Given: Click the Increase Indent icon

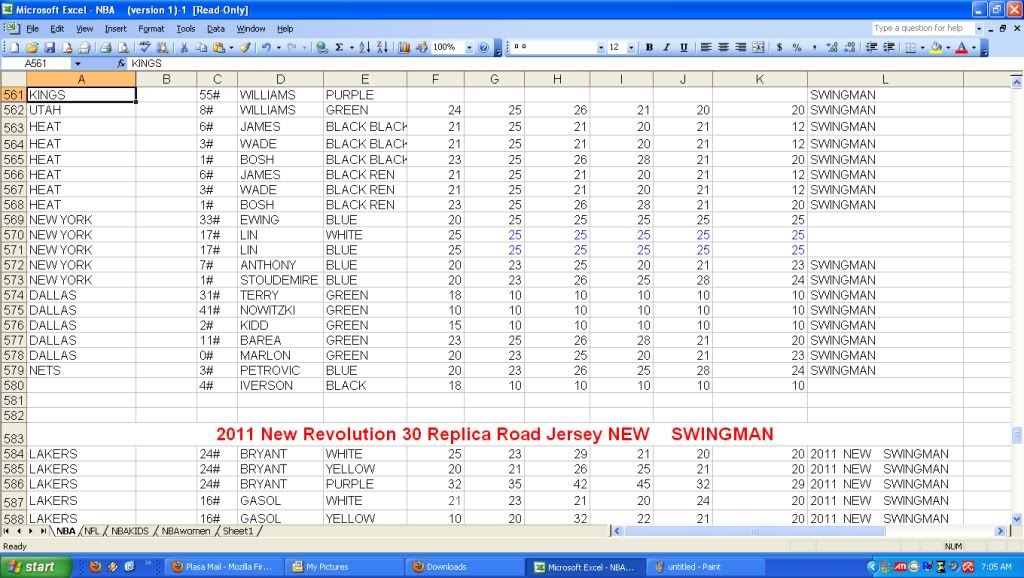Looking at the screenshot, I should point(888,48).
